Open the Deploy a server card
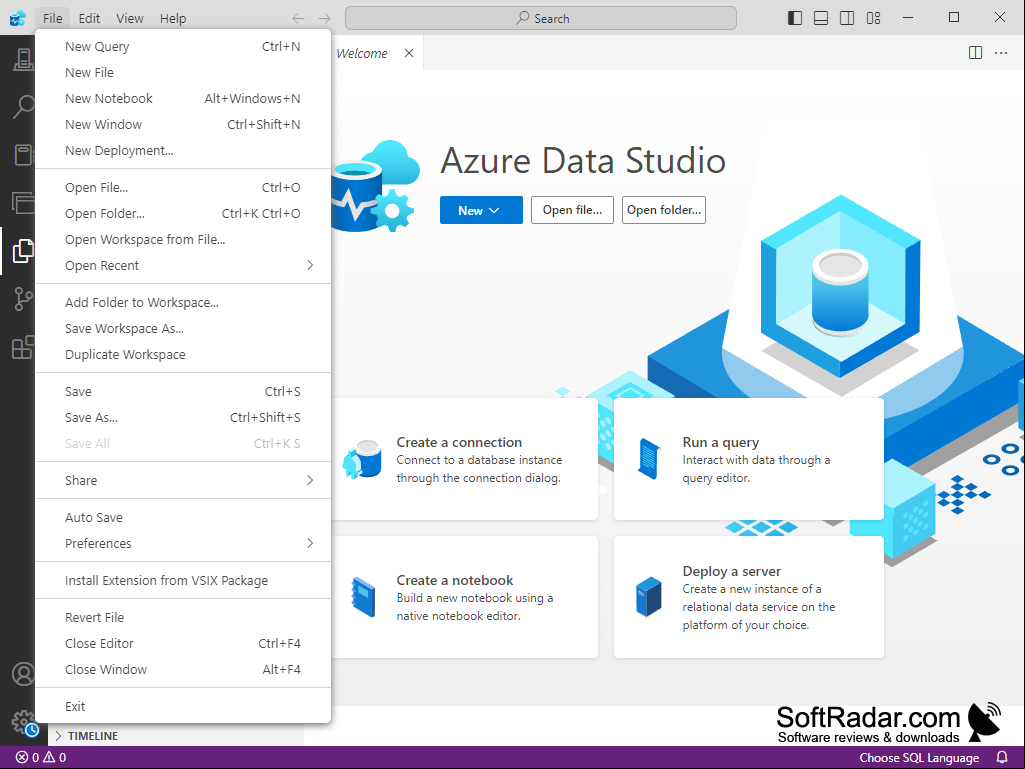Image resolution: width=1025 pixels, height=769 pixels. (x=748, y=597)
